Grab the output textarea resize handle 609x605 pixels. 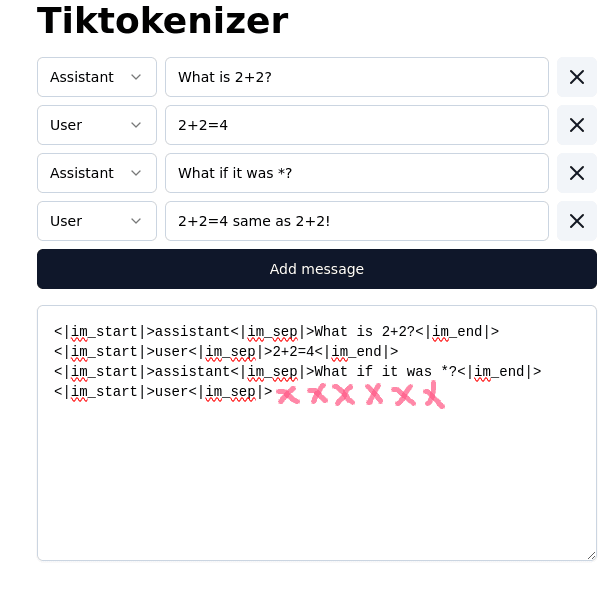click(590, 554)
